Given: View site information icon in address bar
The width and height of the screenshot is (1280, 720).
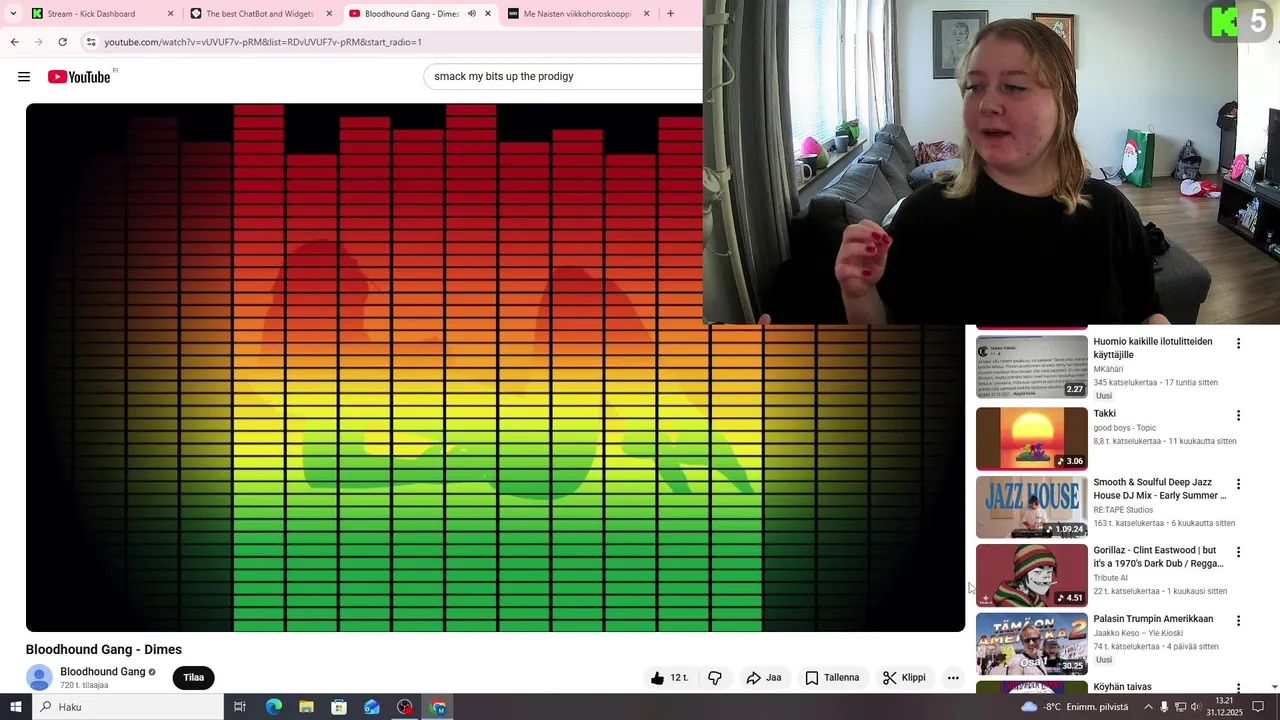Looking at the screenshot, I should pyautogui.click(x=91, y=42).
